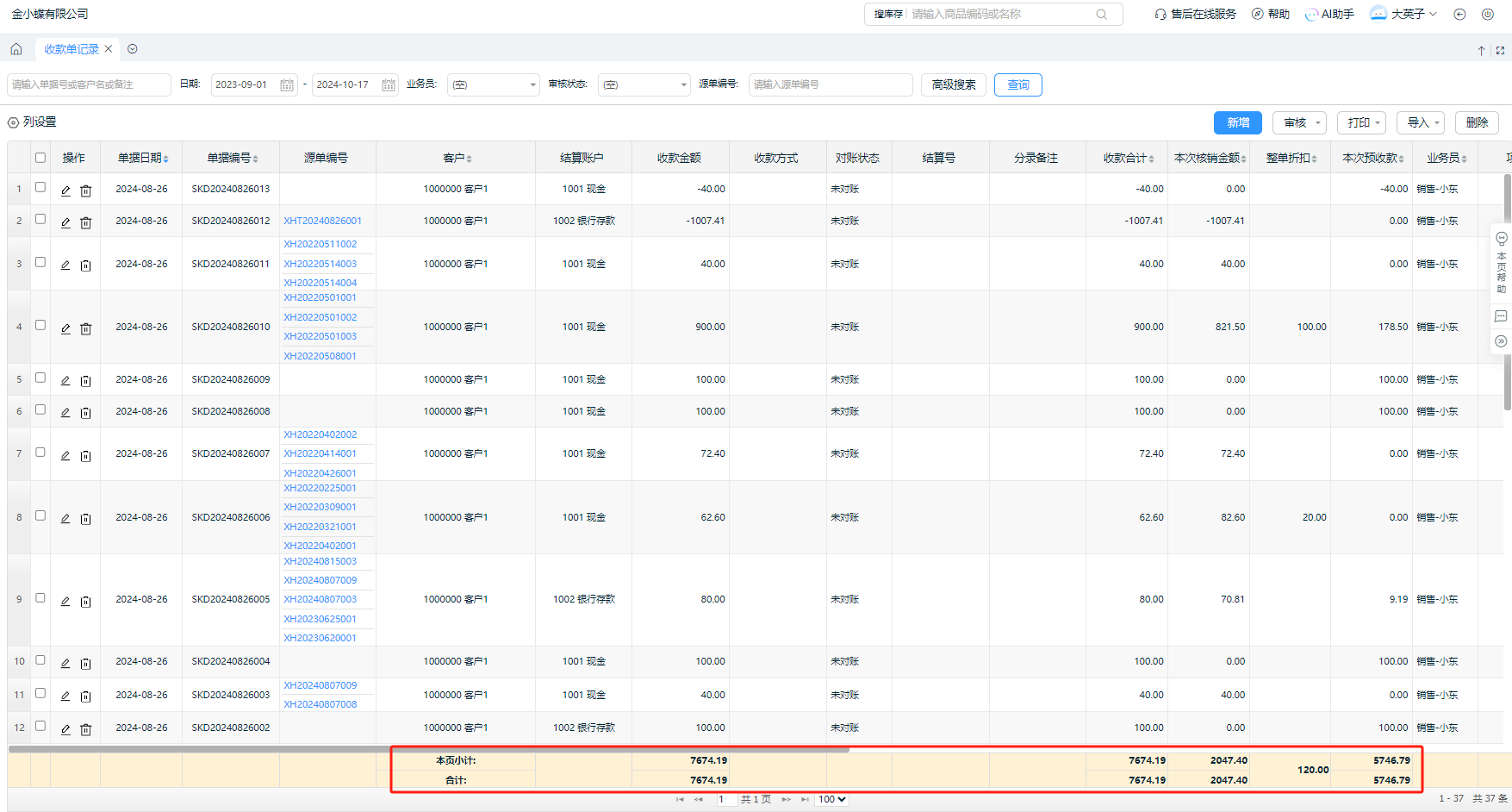Delete record SKD20240826012 with trash icon

click(x=86, y=222)
